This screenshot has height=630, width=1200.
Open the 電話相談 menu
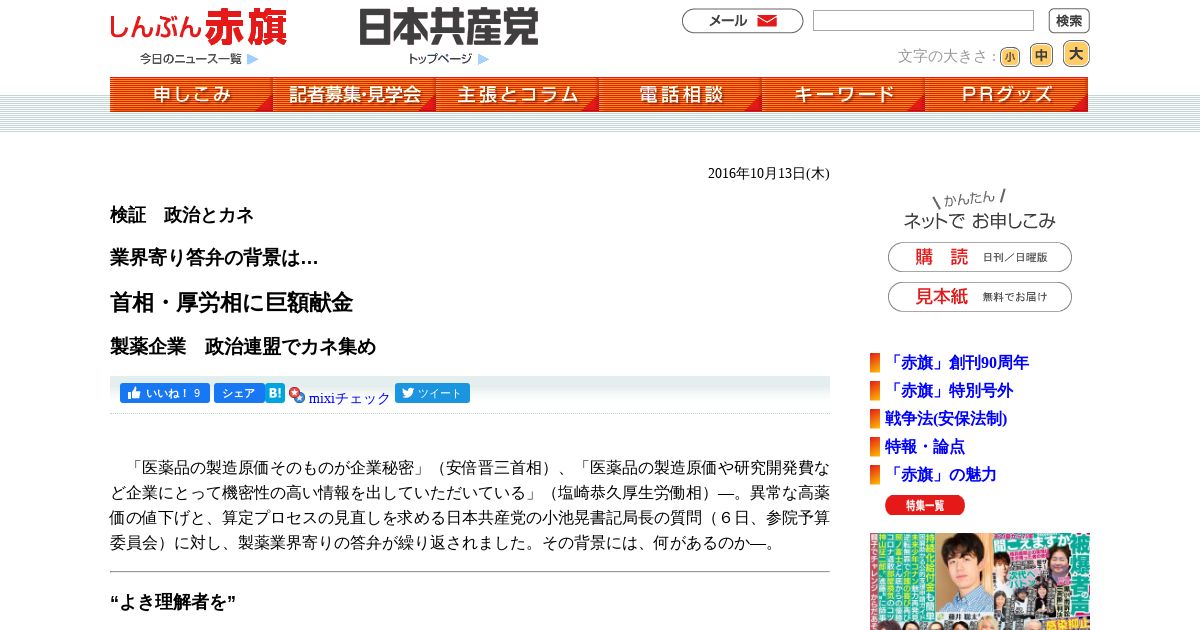680,95
